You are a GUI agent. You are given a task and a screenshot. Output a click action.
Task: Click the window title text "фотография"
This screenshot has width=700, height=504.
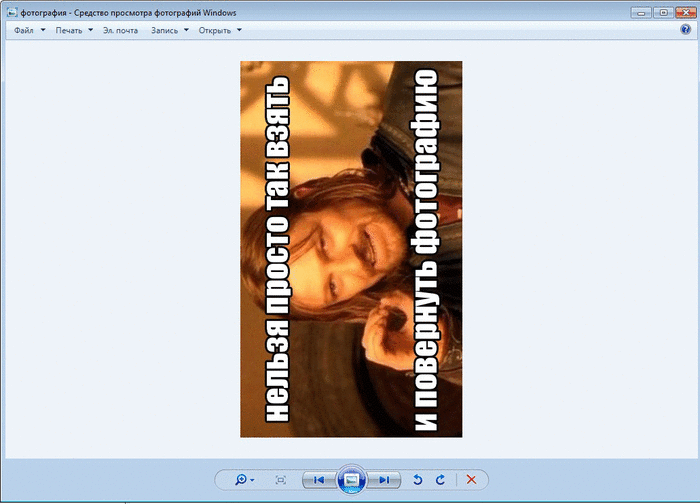[44, 11]
